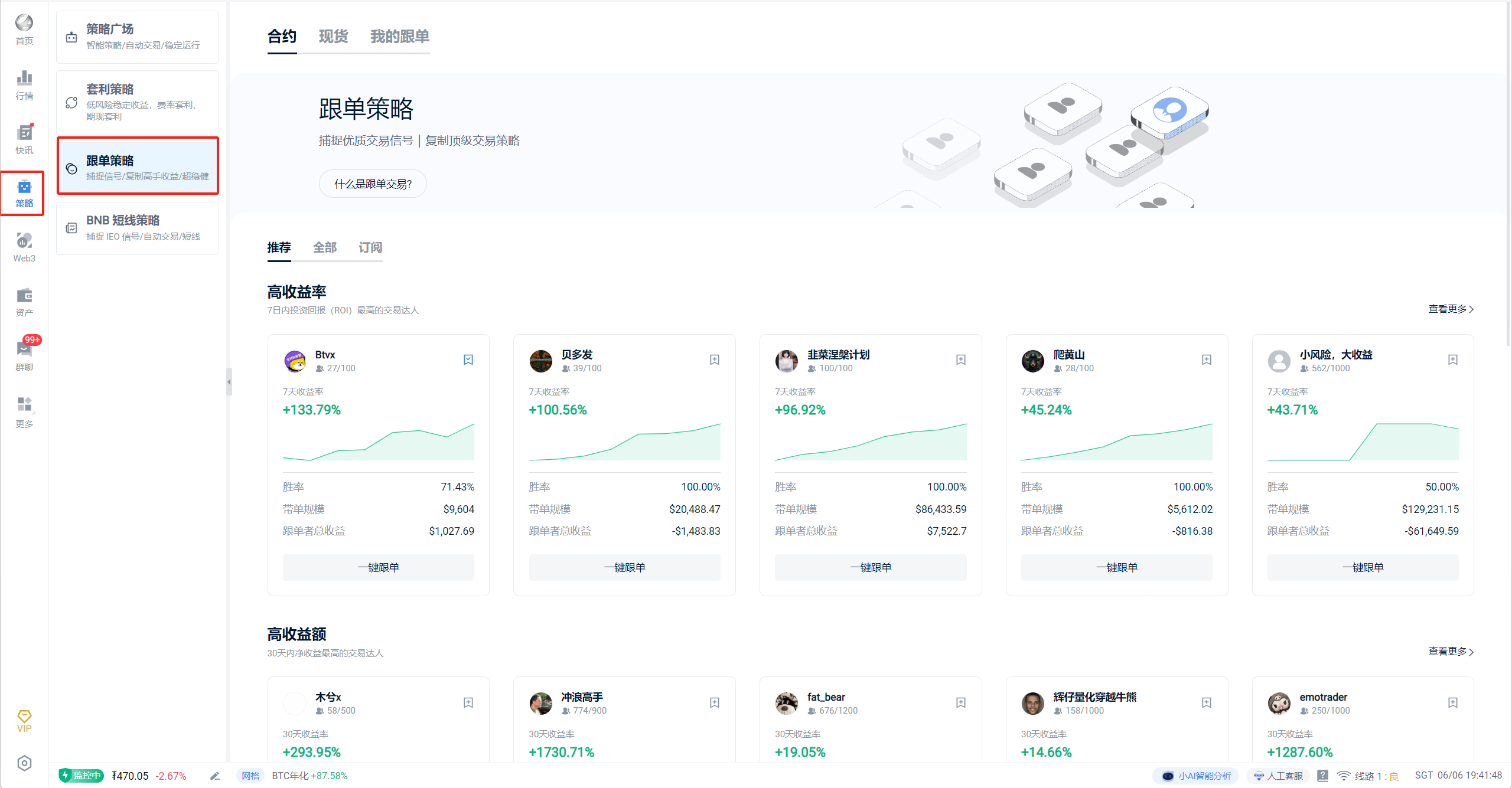Click 一键跟单 on 韭菜涅槃计划 card
This screenshot has width=1512, height=788.
[x=871, y=567]
